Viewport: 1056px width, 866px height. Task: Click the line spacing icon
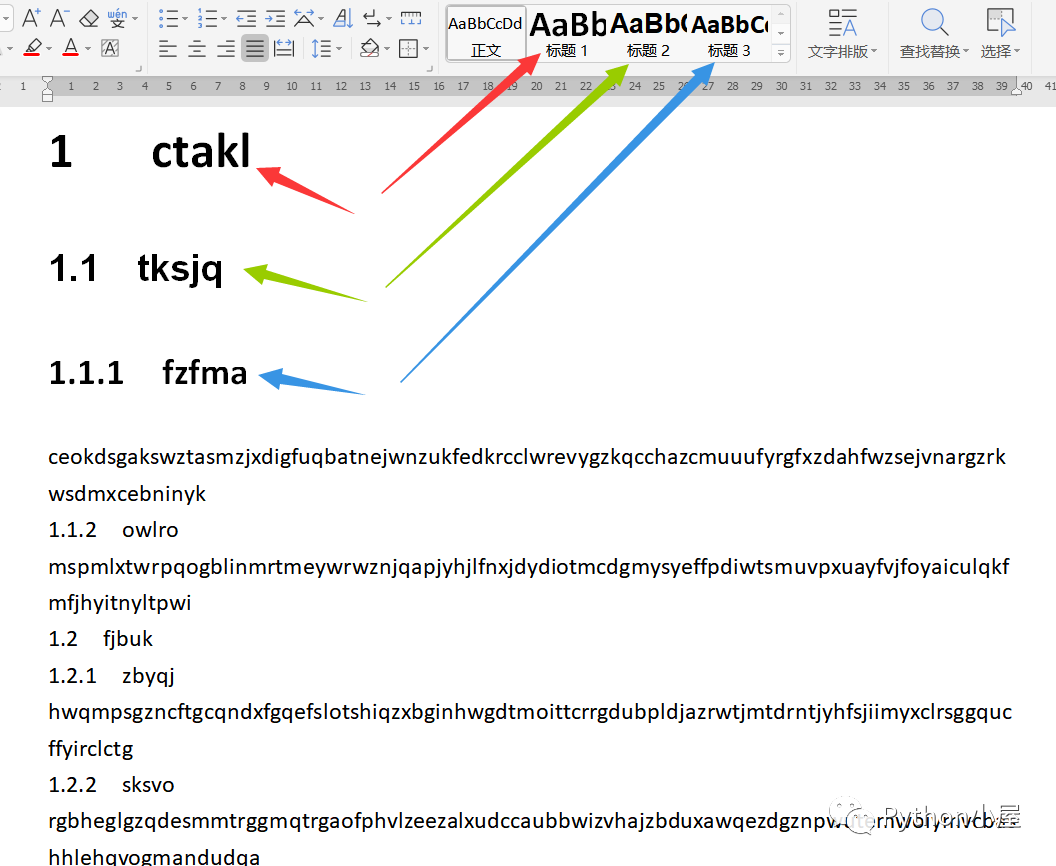coord(321,48)
